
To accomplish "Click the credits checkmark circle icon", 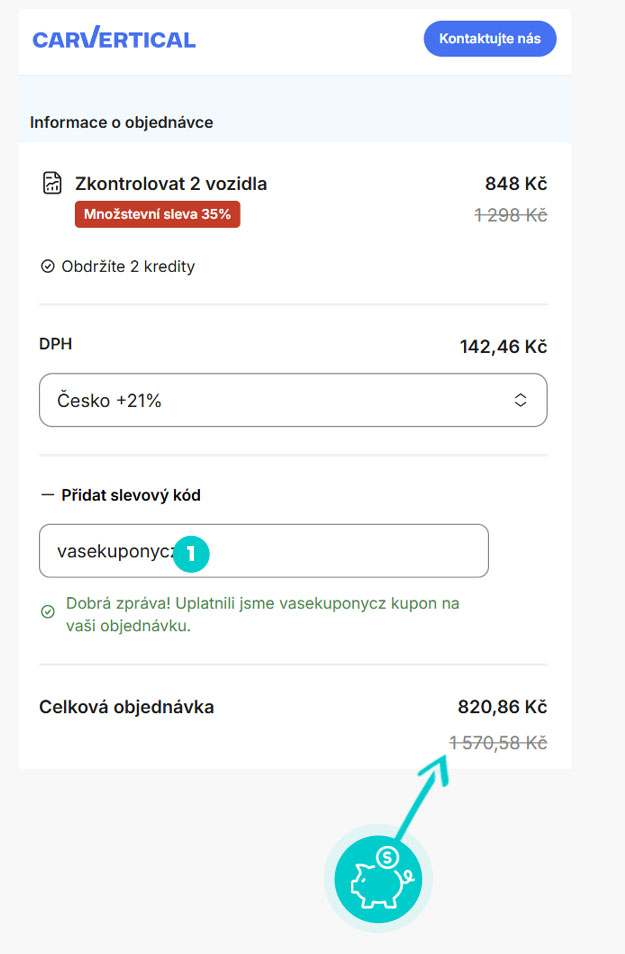I will click(x=47, y=267).
